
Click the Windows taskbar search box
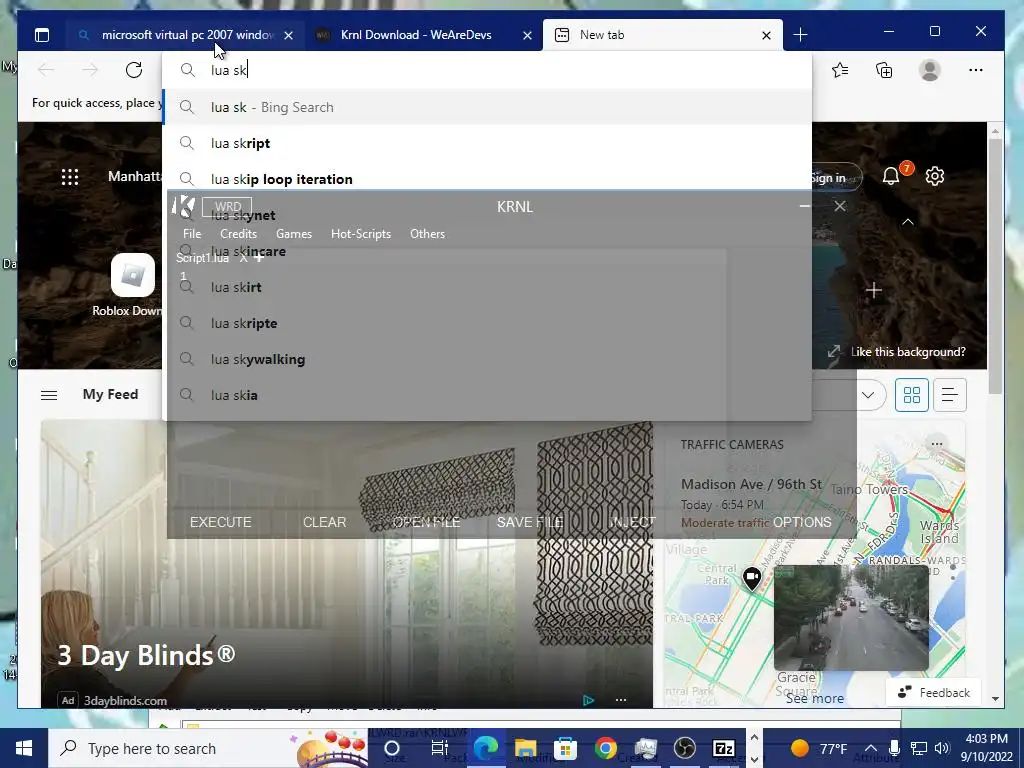click(208, 748)
